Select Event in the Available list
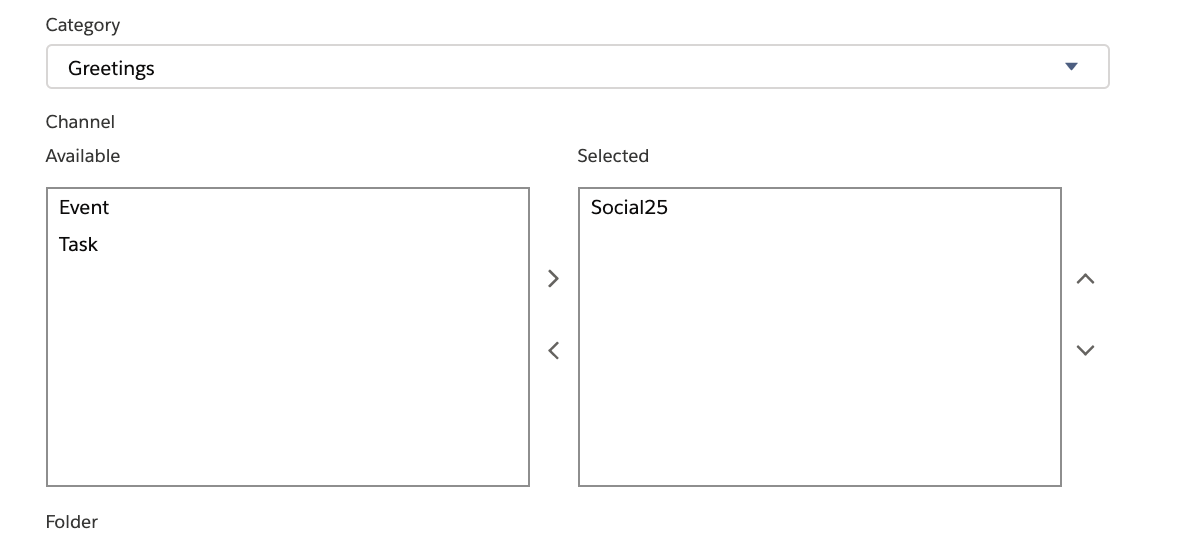 (x=84, y=208)
